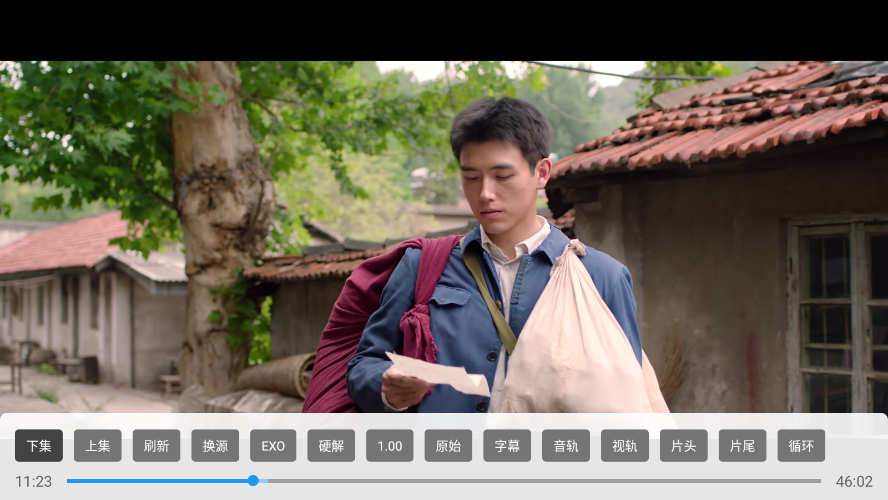Set the outro skip point with 片尾
The width and height of the screenshot is (888, 500).
742,446
